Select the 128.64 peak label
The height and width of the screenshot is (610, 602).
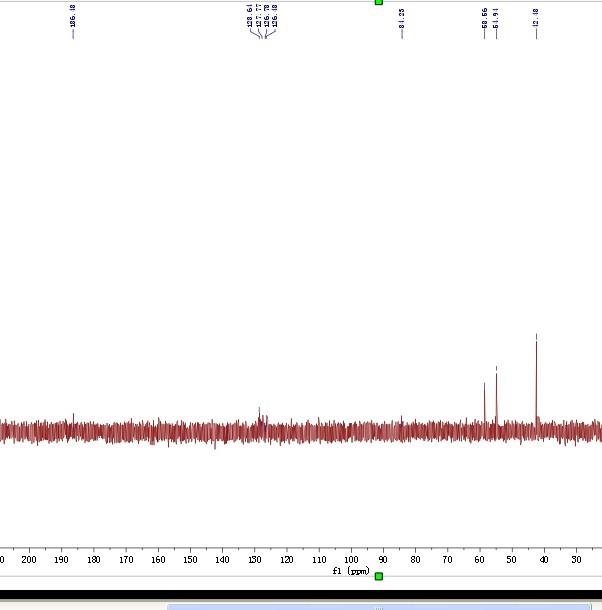coord(250,16)
